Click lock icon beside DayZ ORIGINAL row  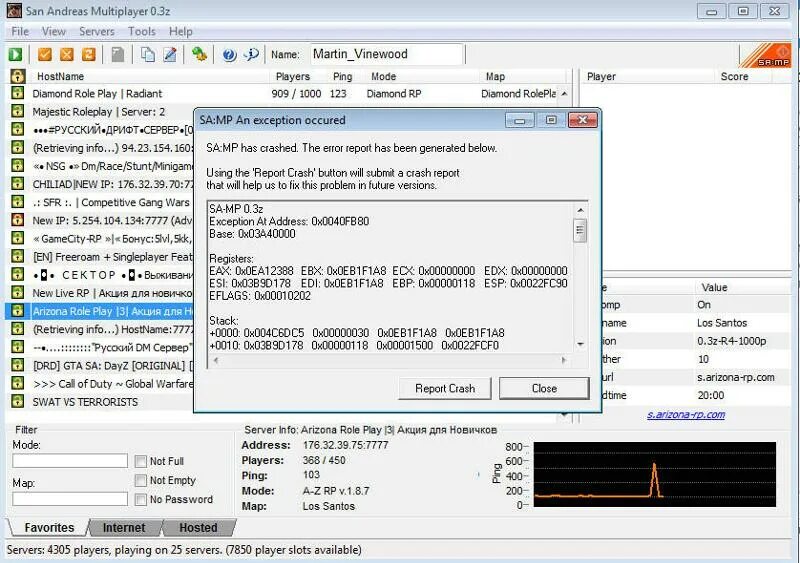pos(17,365)
